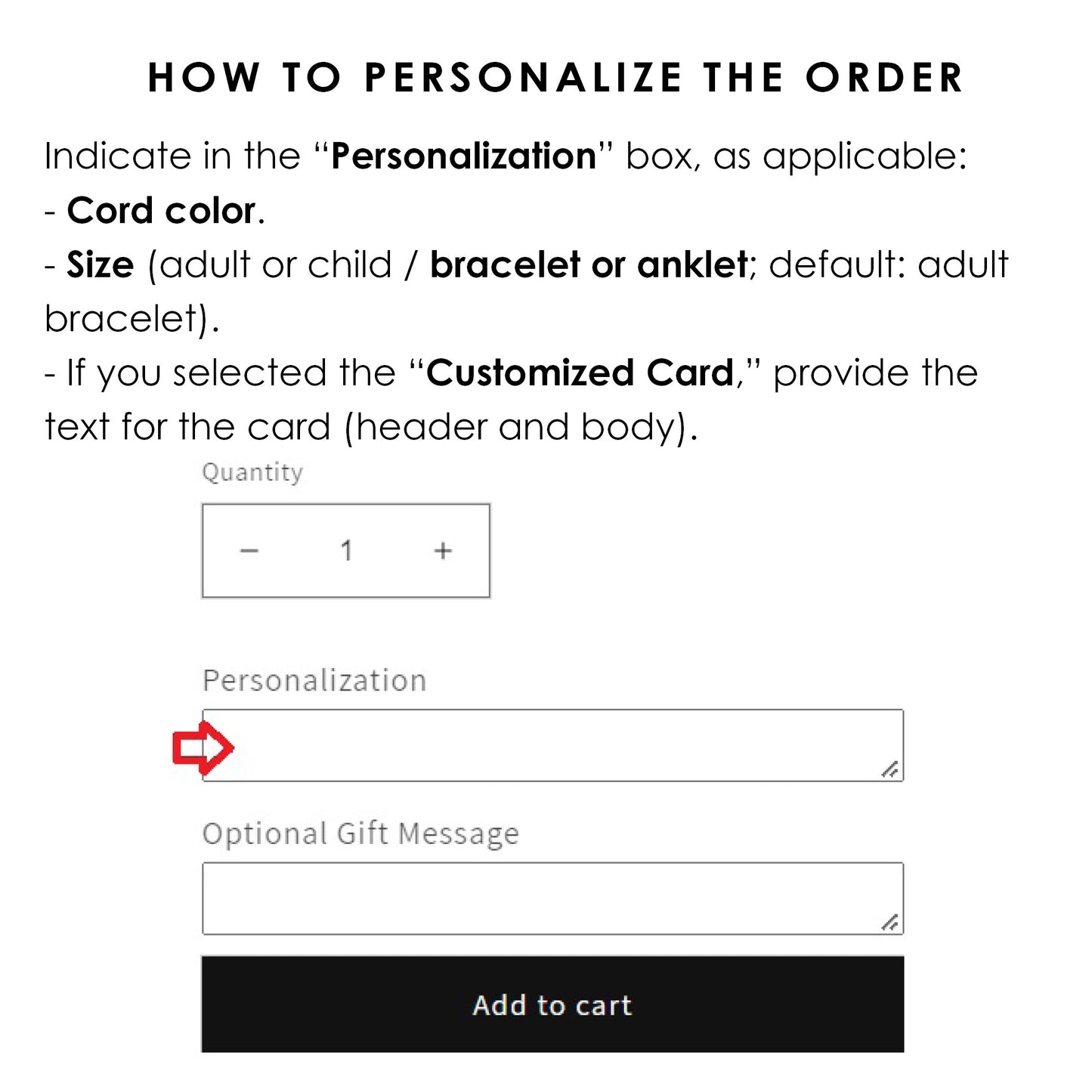Screen dimensions: 1092x1092
Task: Decrease quantity with the minus button
Action: click(249, 551)
